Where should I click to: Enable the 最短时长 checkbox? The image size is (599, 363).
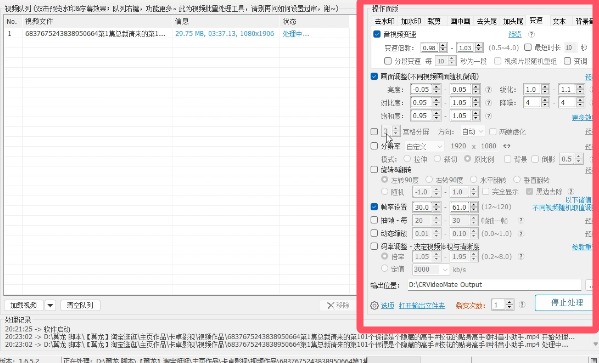[528, 47]
